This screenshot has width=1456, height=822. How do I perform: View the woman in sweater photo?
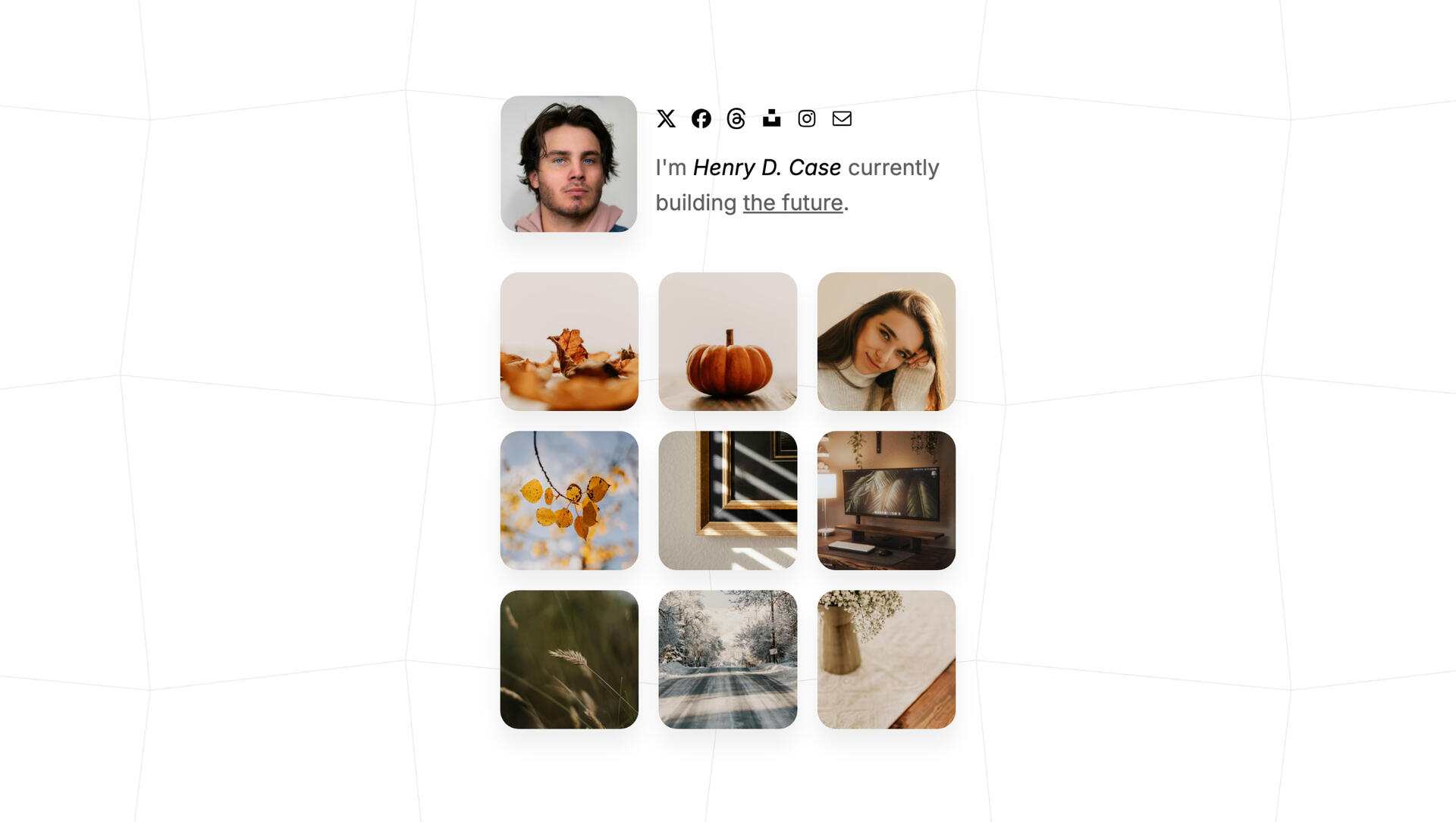click(886, 342)
